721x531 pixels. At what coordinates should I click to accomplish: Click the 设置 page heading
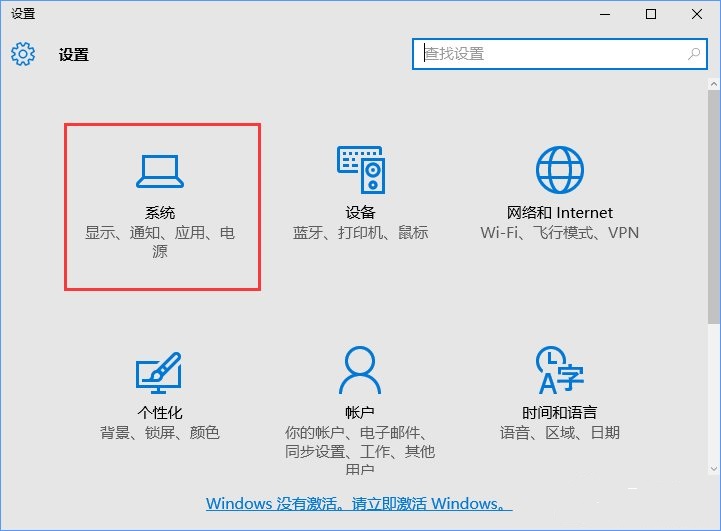(74, 55)
